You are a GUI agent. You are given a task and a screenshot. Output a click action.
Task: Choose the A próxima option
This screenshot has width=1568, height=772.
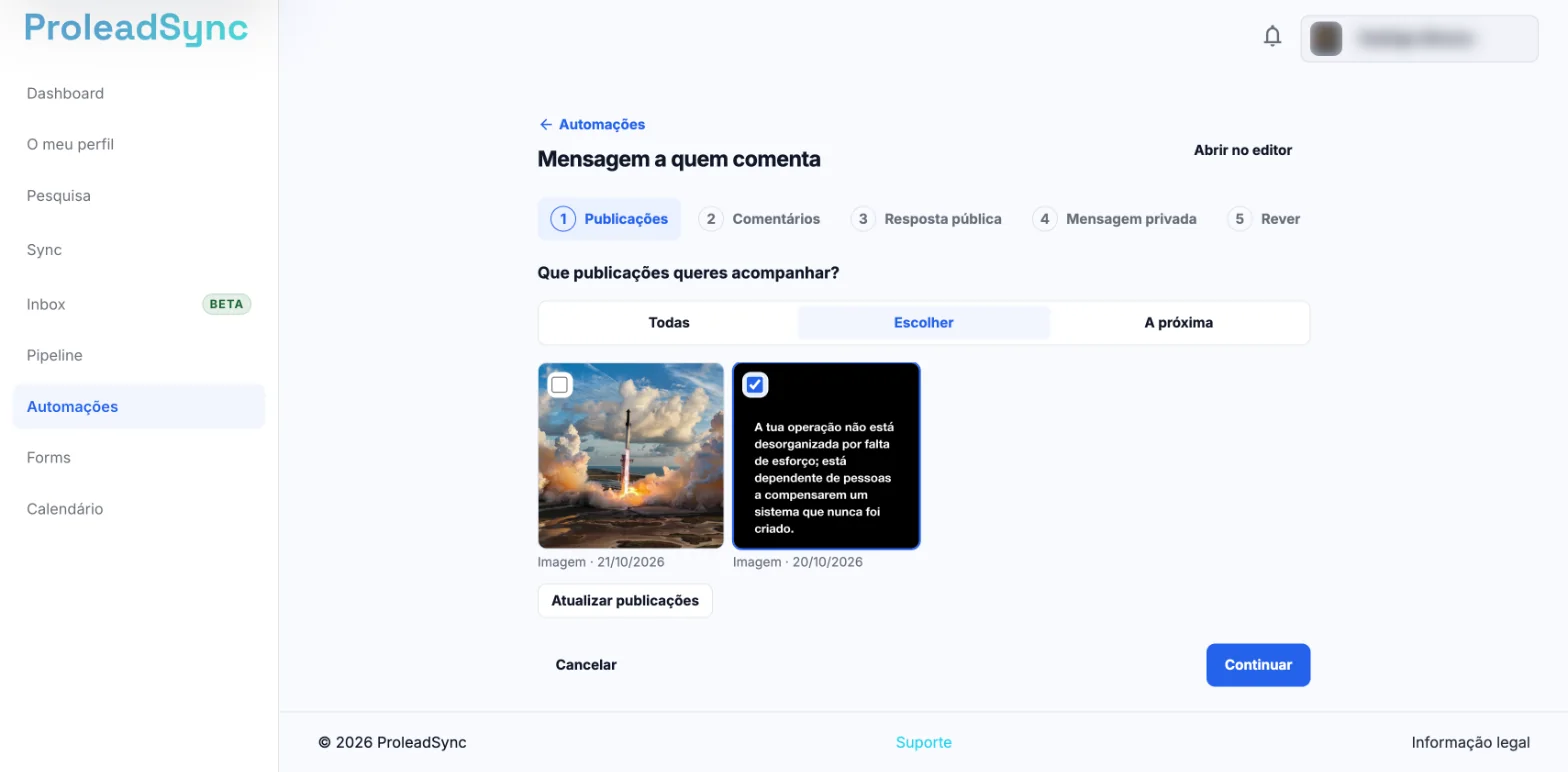pos(1179,323)
